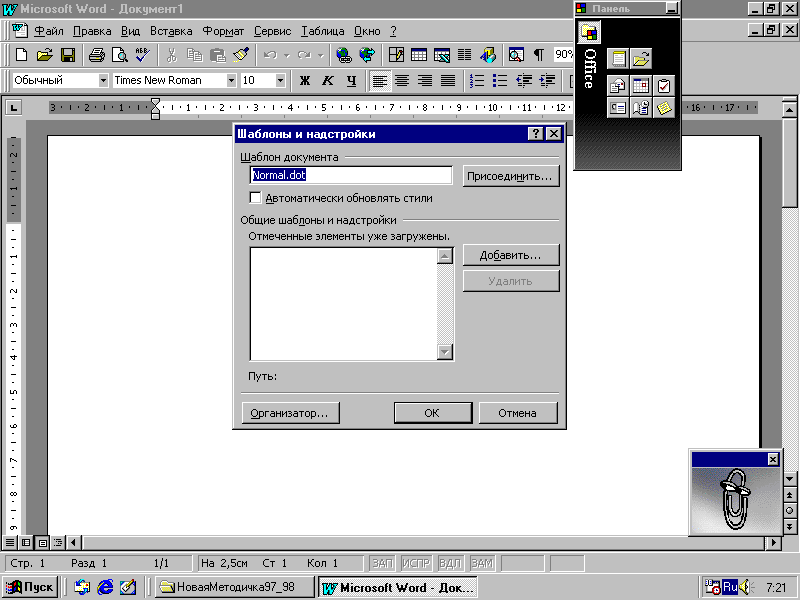Click document vertical scrollbar up arrow
This screenshot has height=600, width=800.
coord(789,109)
